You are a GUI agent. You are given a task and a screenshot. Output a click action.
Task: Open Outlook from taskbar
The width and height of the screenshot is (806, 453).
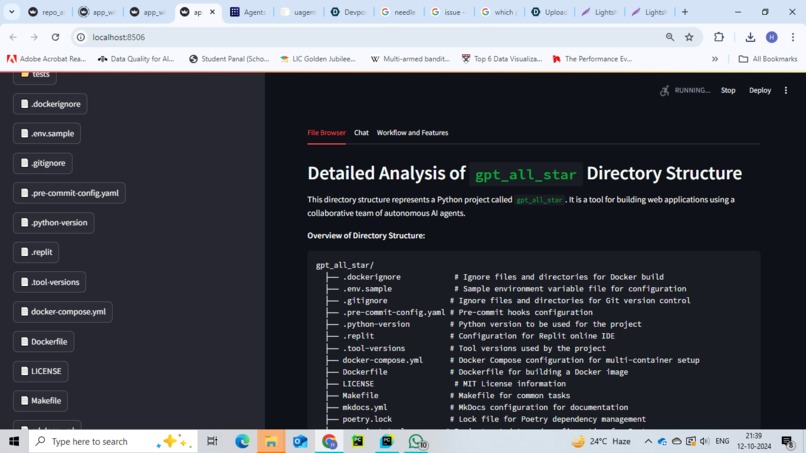click(x=300, y=441)
